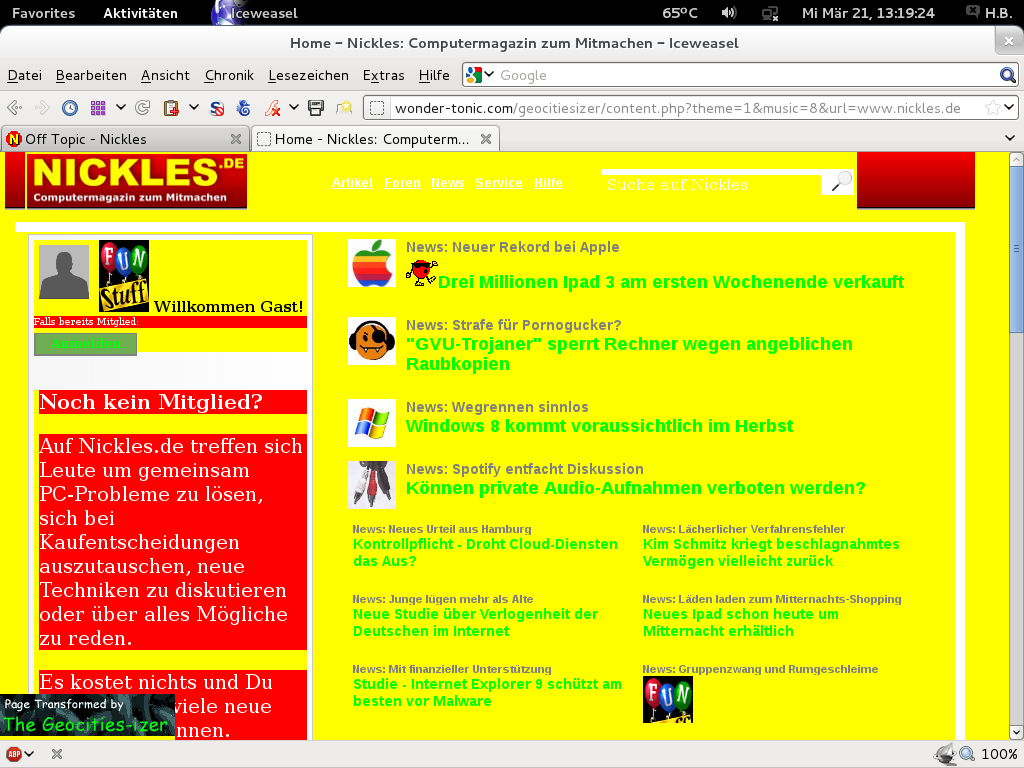Click the Google search magnifier icon
The height and width of the screenshot is (768, 1024).
[x=1007, y=75]
